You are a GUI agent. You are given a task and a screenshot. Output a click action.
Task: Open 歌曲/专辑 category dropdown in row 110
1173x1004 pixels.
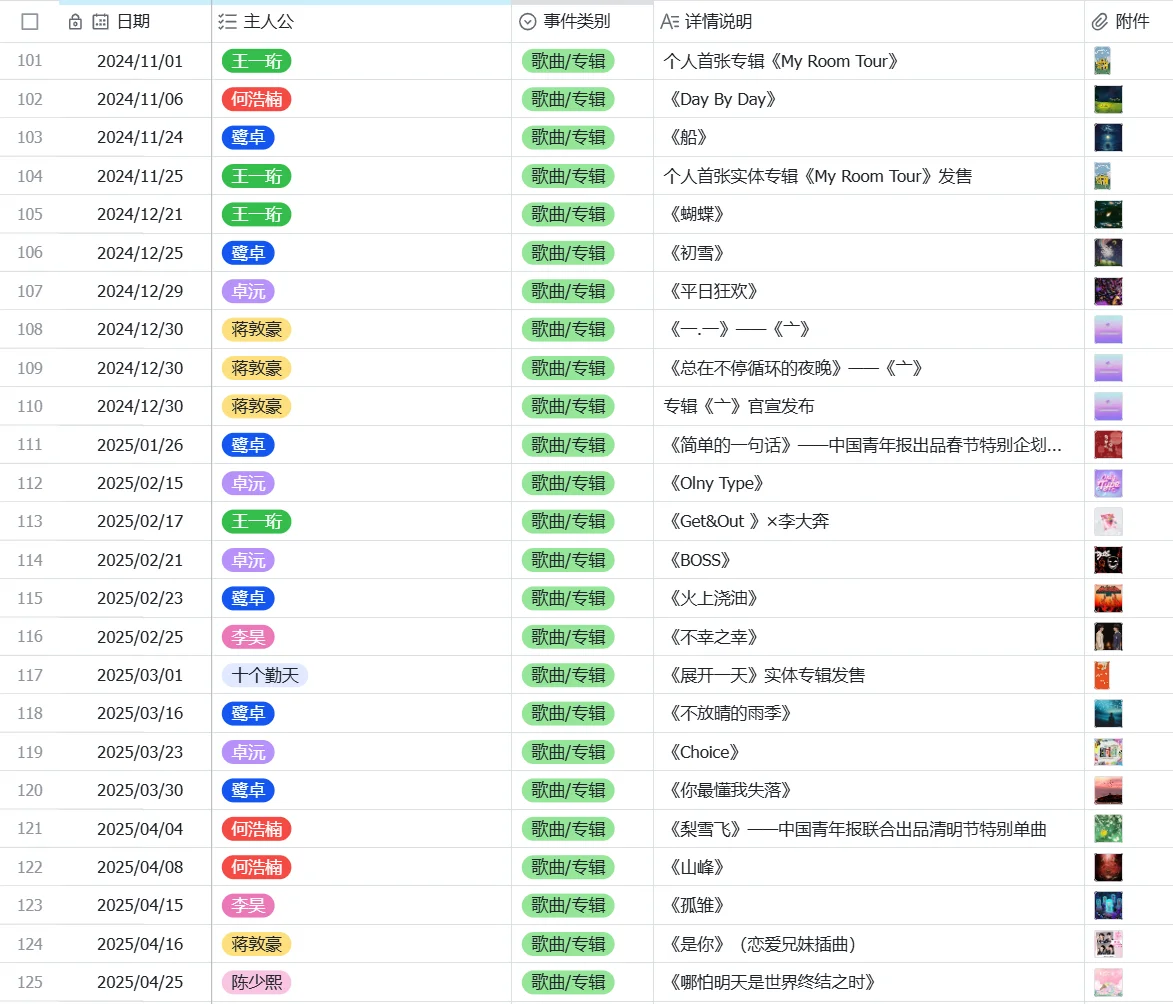pos(569,406)
